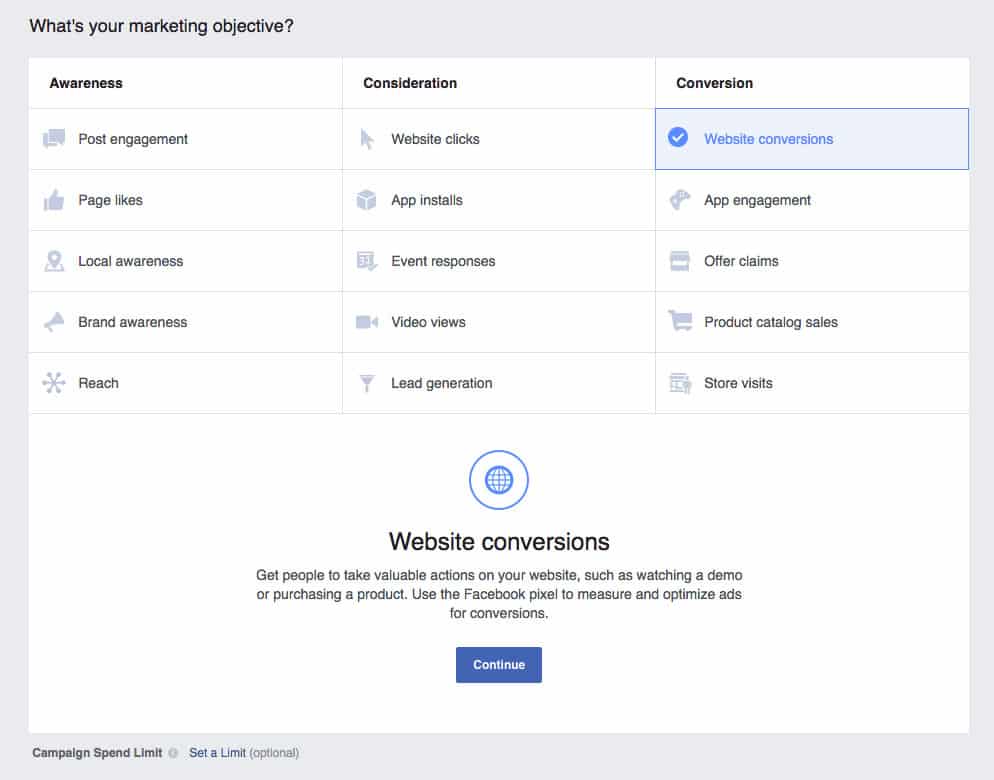
Task: Click the Campaign Spend Limit label
Action: click(97, 753)
